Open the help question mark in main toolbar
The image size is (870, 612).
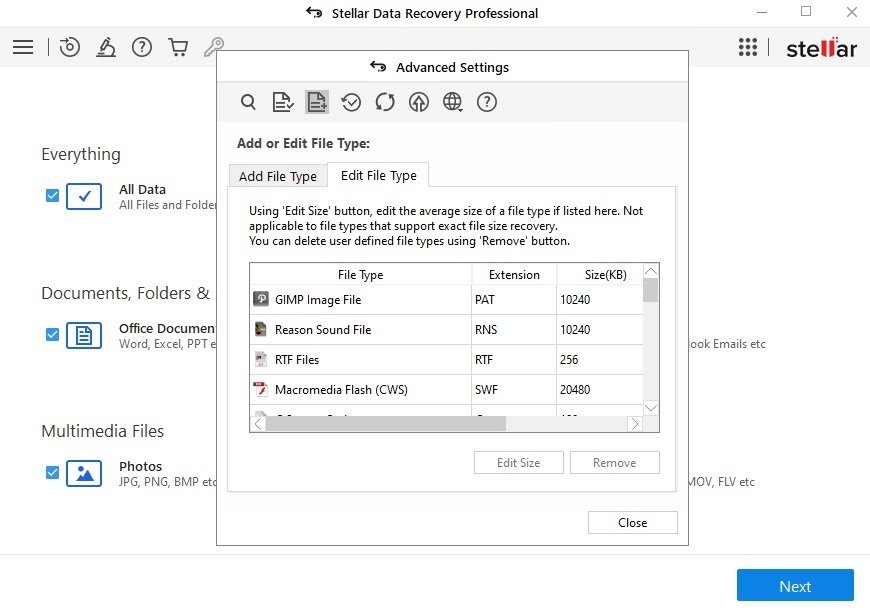(x=141, y=47)
